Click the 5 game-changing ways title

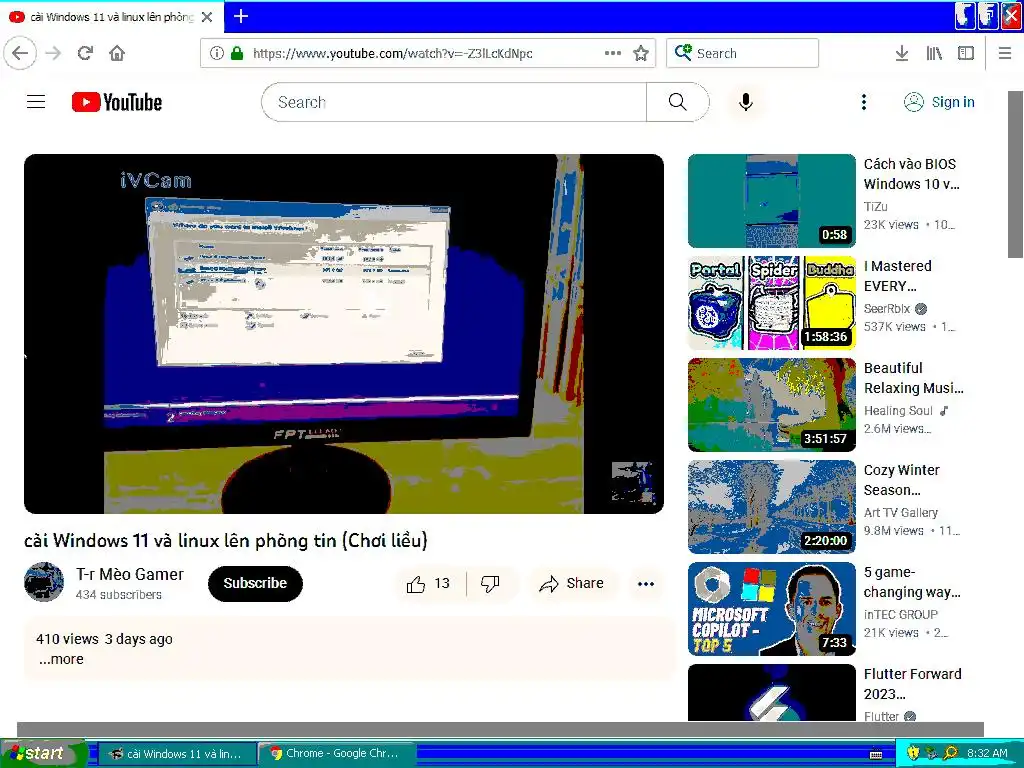click(x=912, y=582)
